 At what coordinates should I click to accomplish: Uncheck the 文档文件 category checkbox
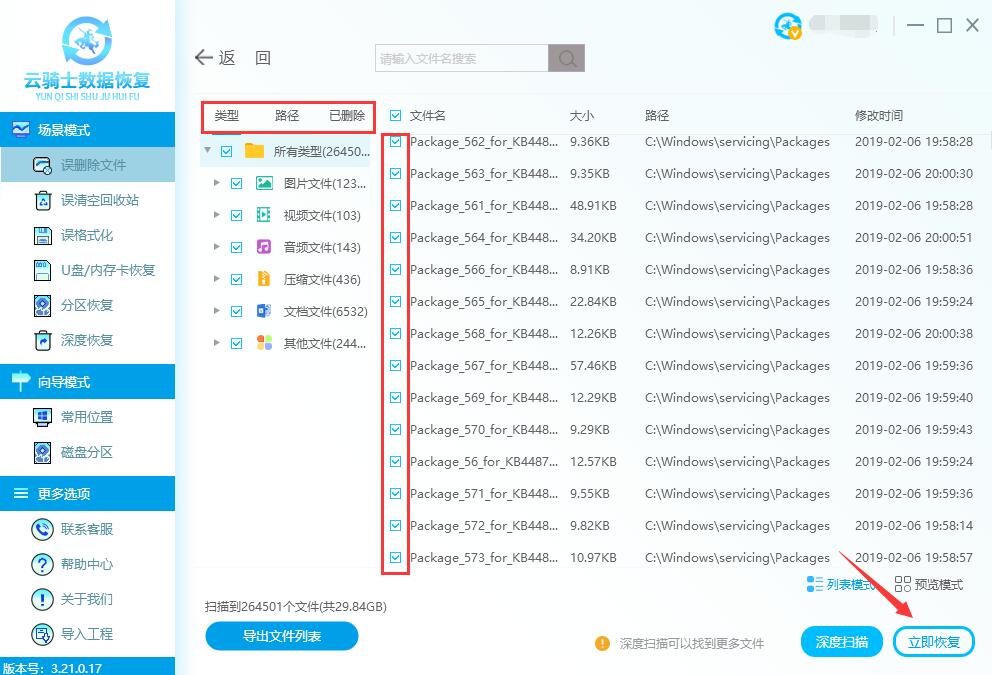237,311
